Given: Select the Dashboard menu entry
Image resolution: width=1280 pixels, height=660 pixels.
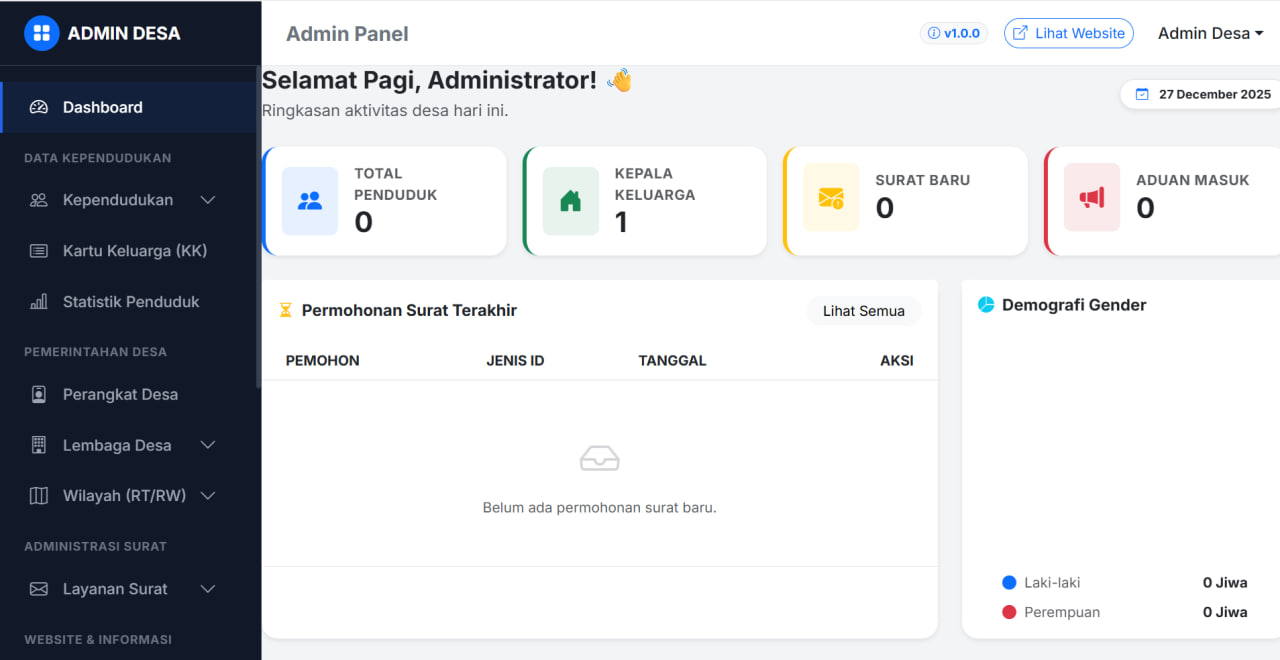Looking at the screenshot, I should (103, 107).
